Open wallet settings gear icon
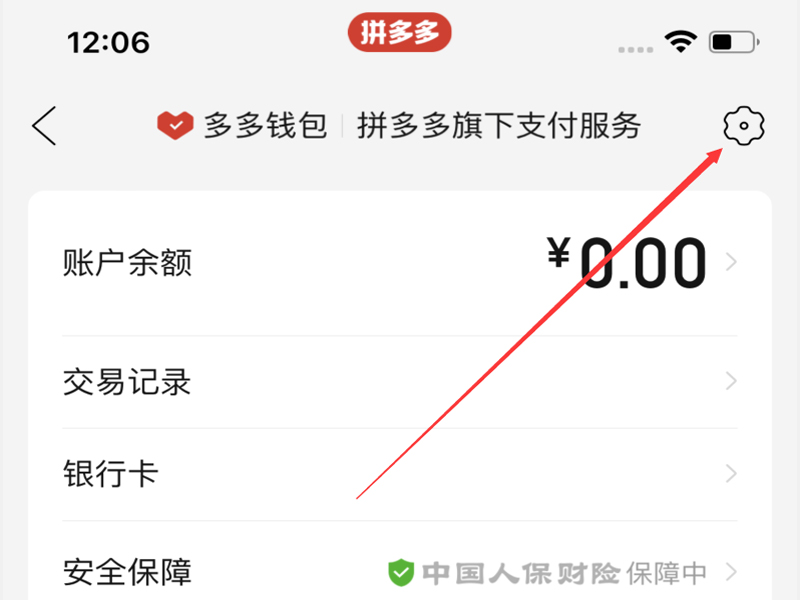 (744, 126)
